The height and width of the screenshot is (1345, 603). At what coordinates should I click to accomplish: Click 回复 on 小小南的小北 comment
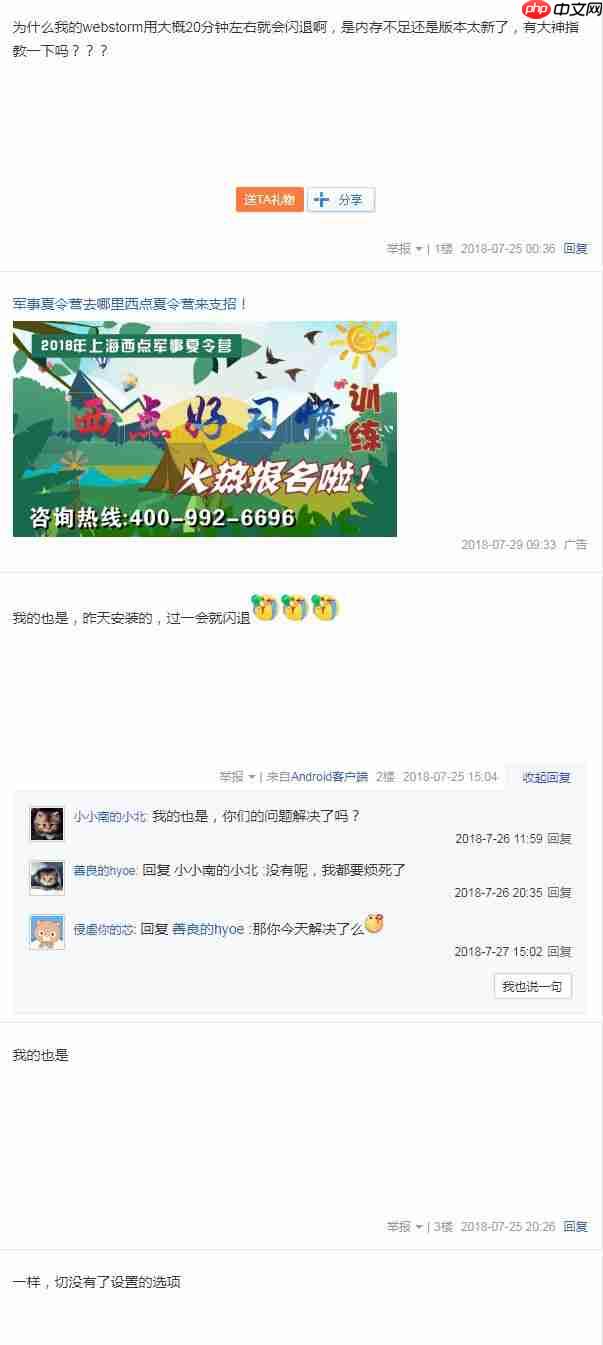[559, 839]
